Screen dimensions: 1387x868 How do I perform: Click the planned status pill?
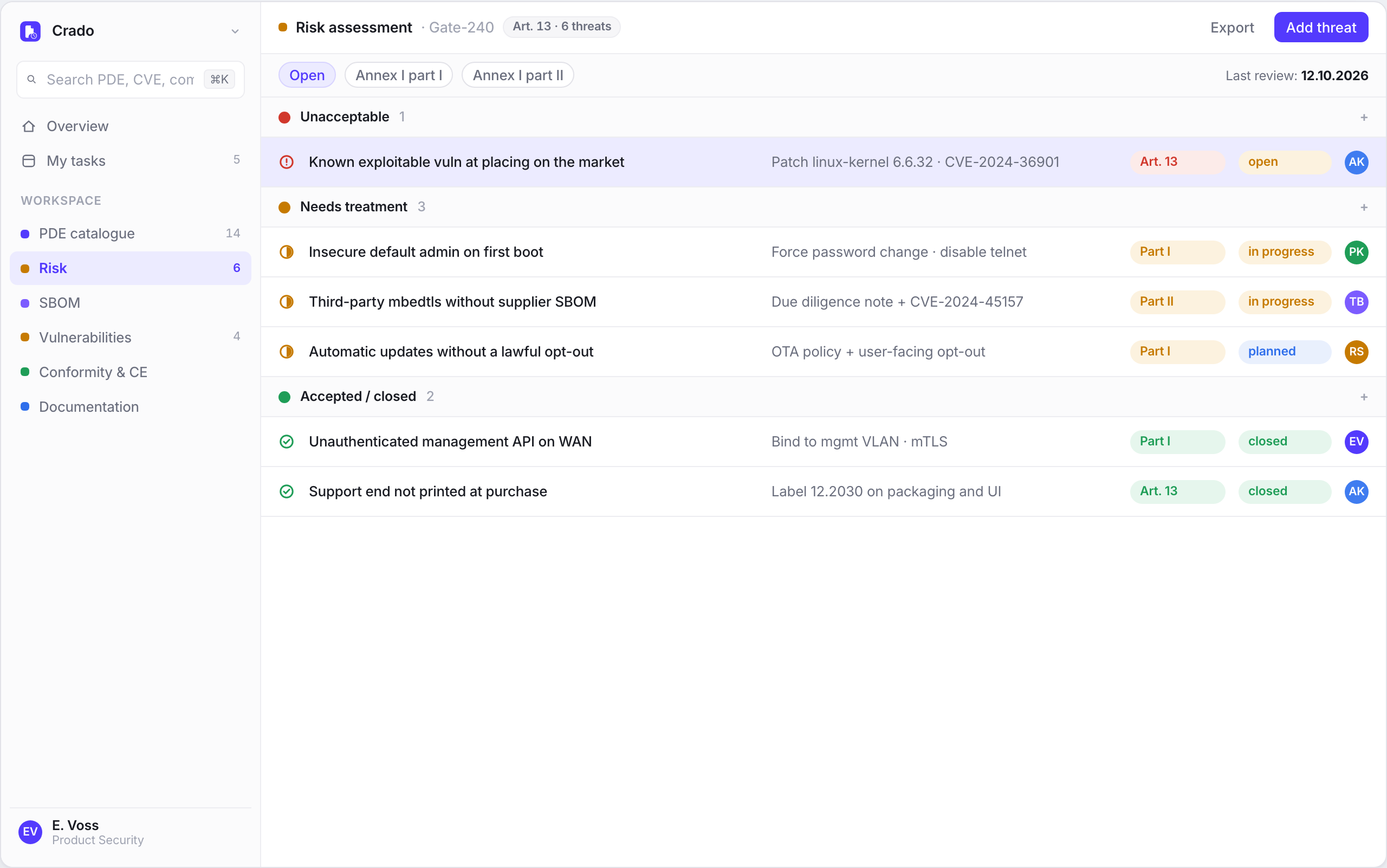pyautogui.click(x=1284, y=352)
